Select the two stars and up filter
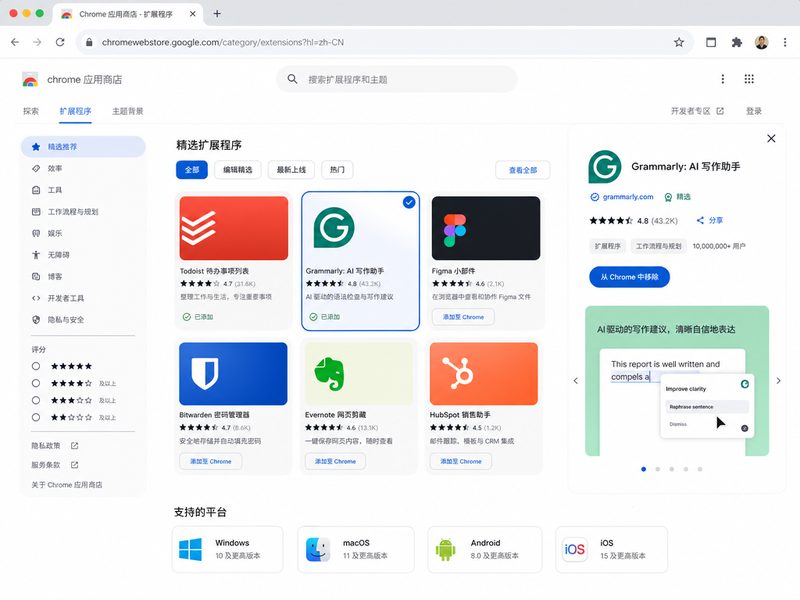The width and height of the screenshot is (800, 600). 36,417
